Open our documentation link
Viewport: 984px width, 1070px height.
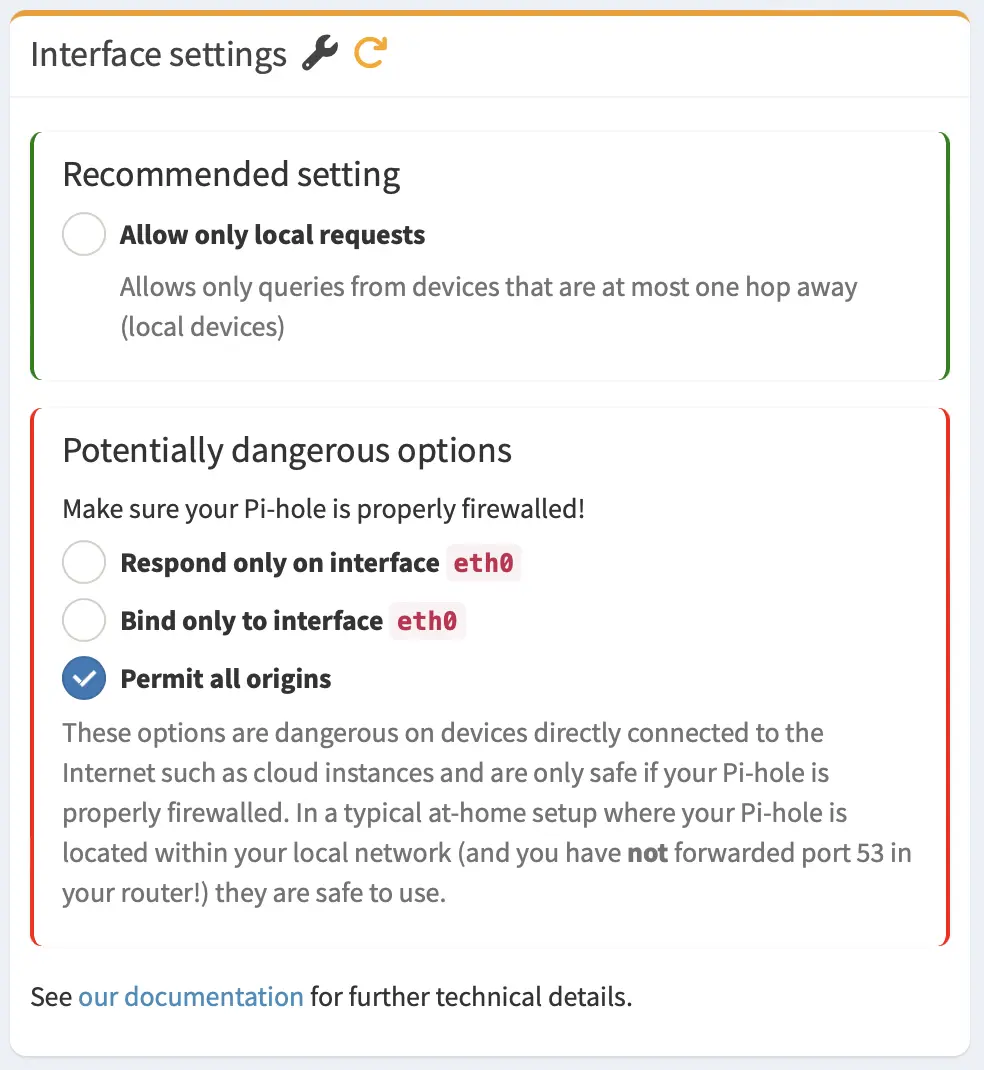(x=191, y=996)
